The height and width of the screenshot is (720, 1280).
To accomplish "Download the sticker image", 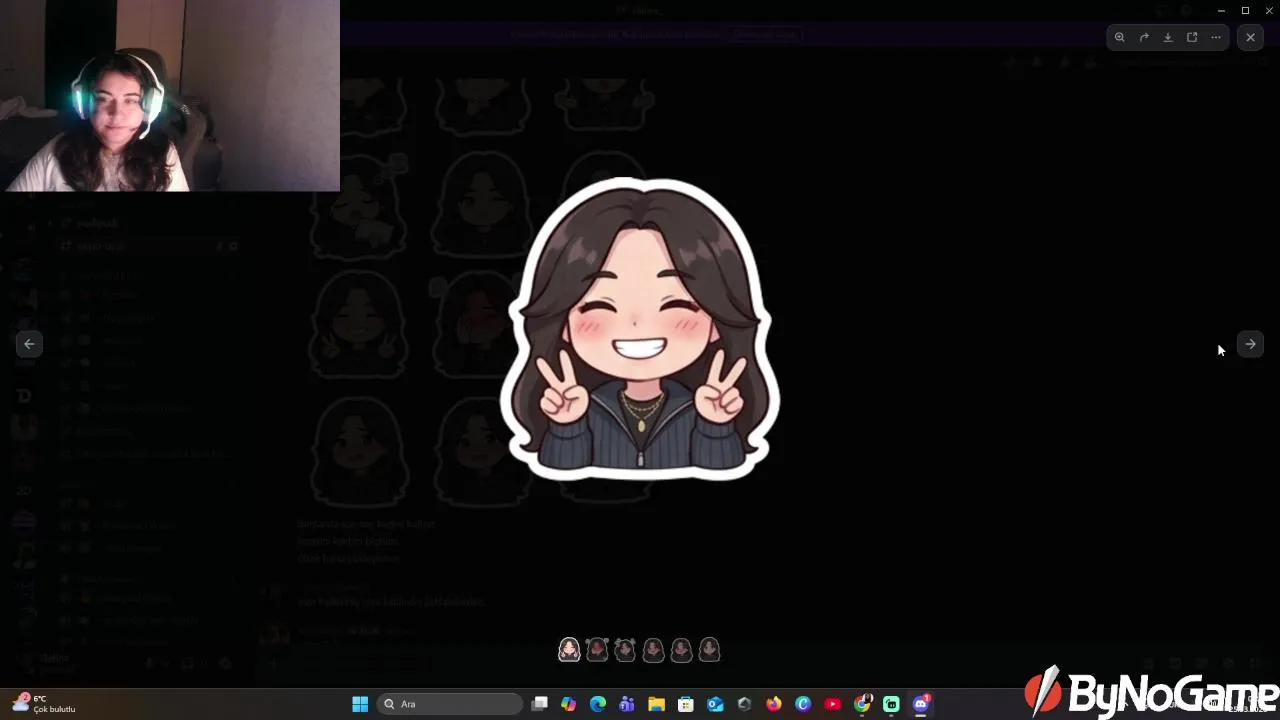I will pos(1168,37).
